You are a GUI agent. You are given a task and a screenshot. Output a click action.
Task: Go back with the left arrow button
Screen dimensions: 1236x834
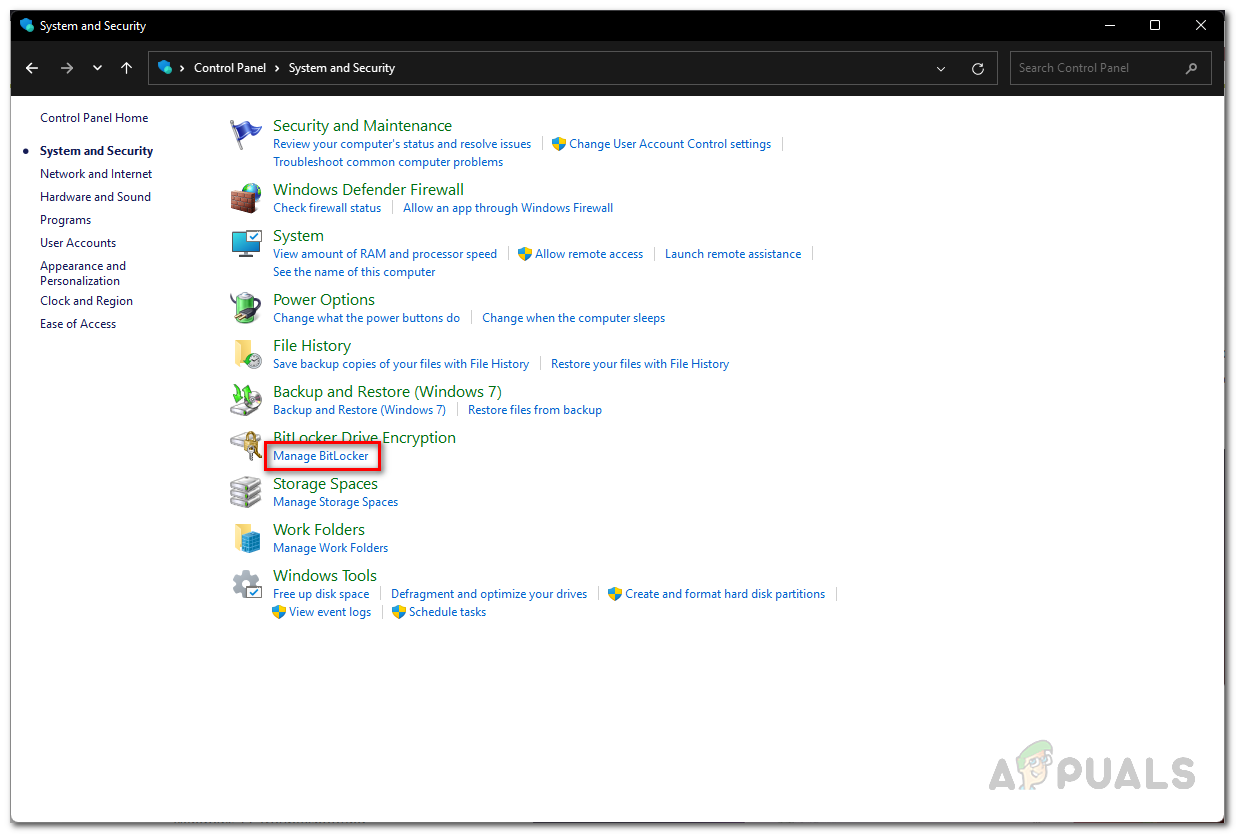click(x=32, y=68)
